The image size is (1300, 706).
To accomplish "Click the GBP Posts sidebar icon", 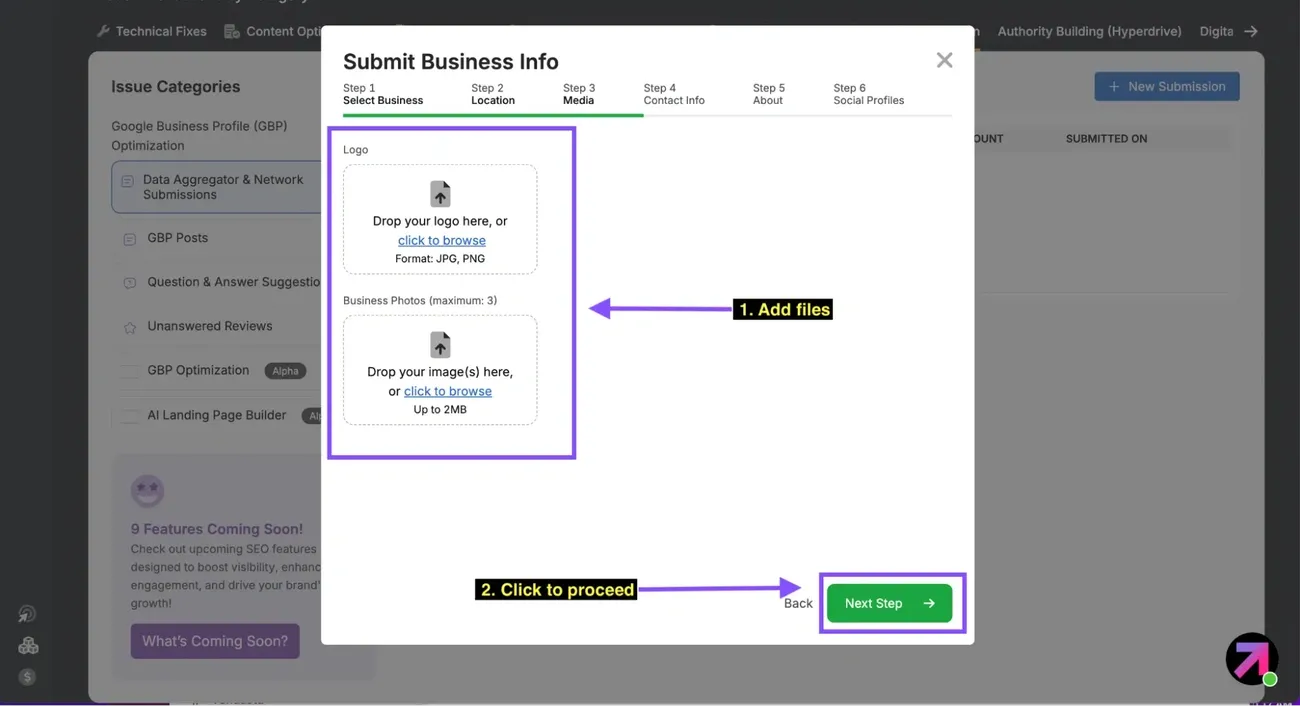I will pos(129,239).
